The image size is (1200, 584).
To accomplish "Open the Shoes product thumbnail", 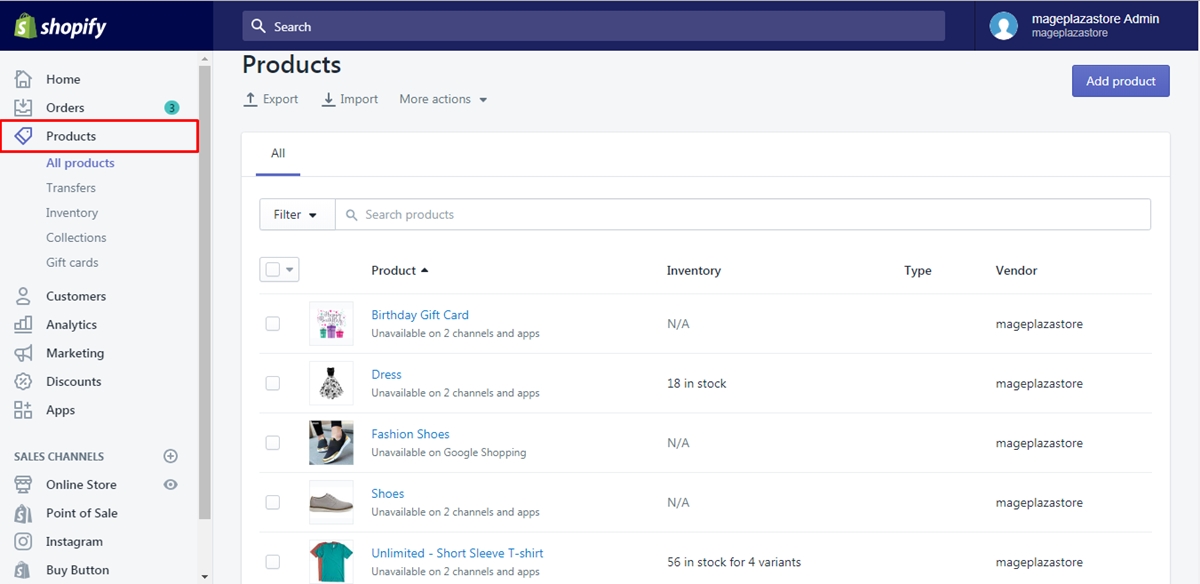I will click(x=331, y=502).
